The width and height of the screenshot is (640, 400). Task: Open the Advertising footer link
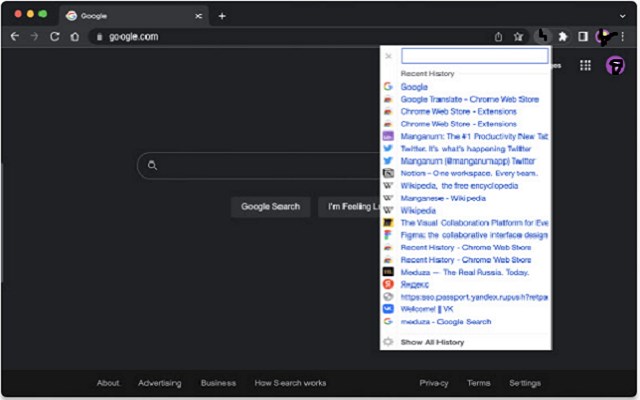coord(160,383)
